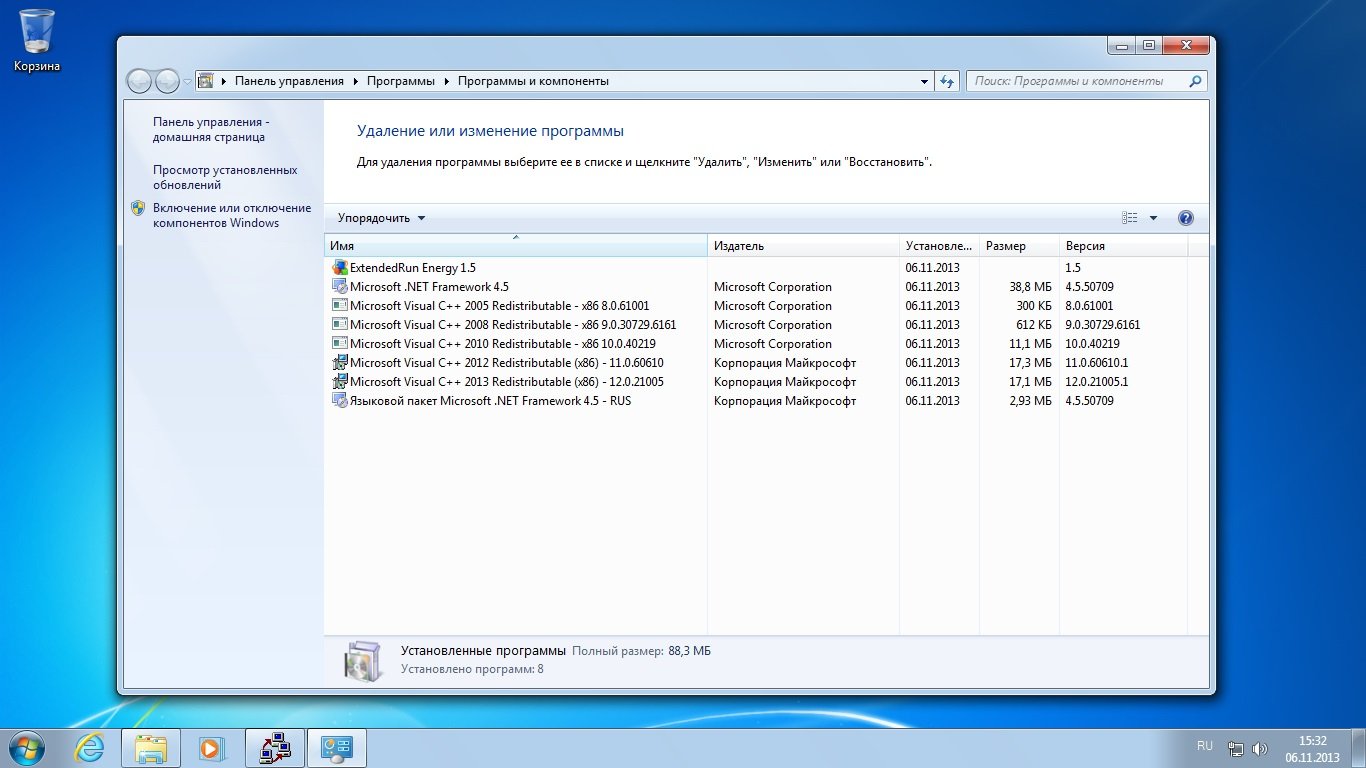This screenshot has height=768, width=1366.
Task: Open the view options dropdown arrow
Action: 1153,218
